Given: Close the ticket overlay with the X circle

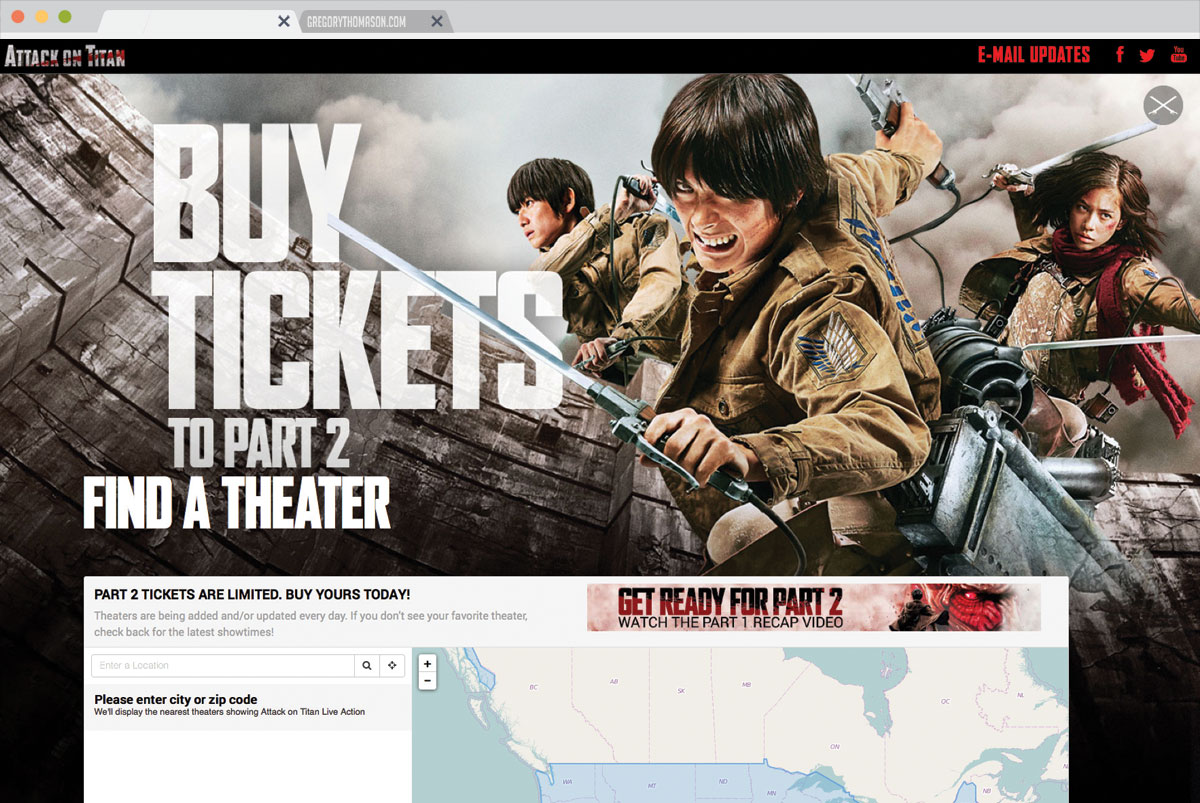Looking at the screenshot, I should 1163,105.
